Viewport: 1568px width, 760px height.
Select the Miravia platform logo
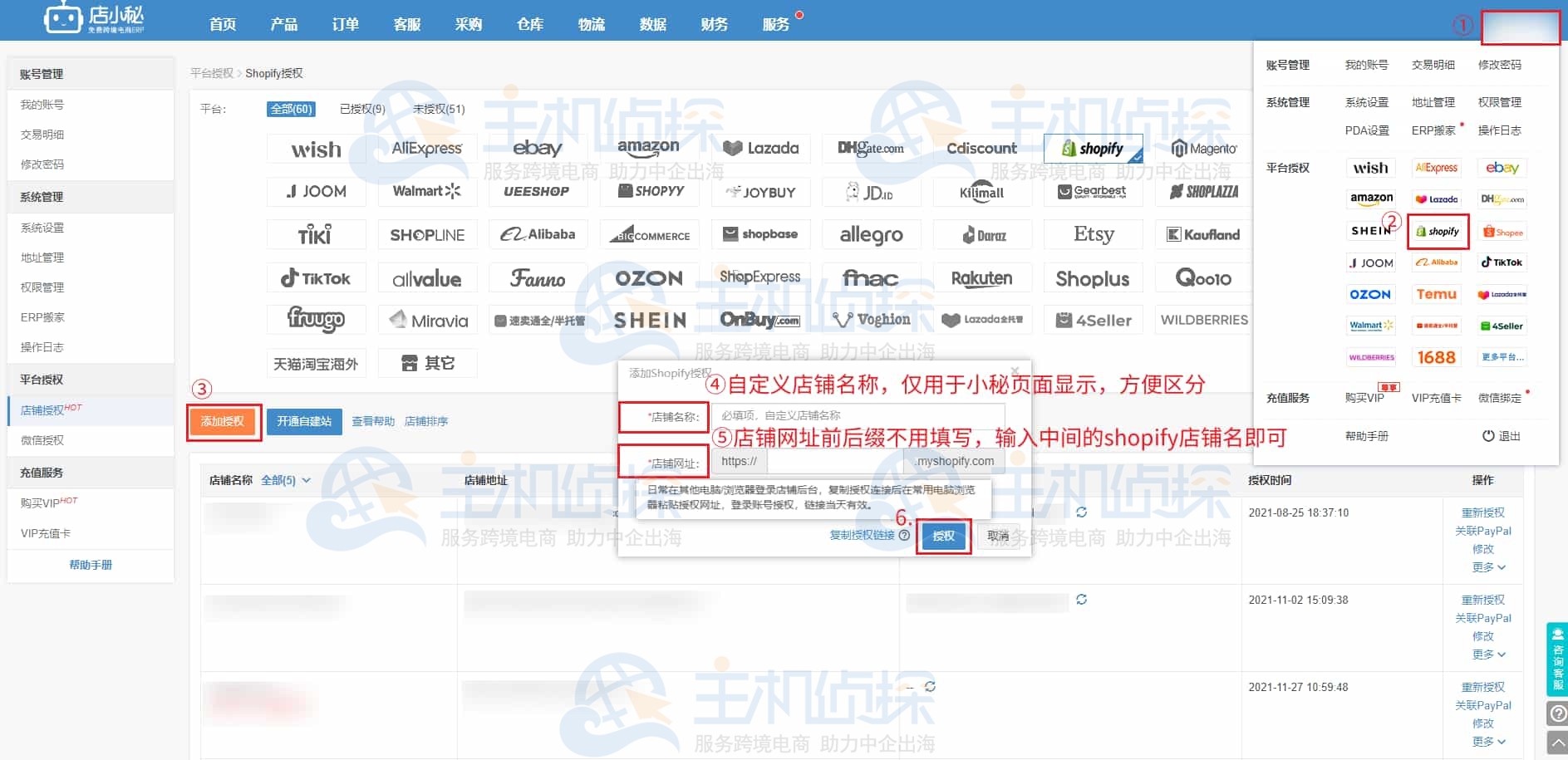coord(427,320)
